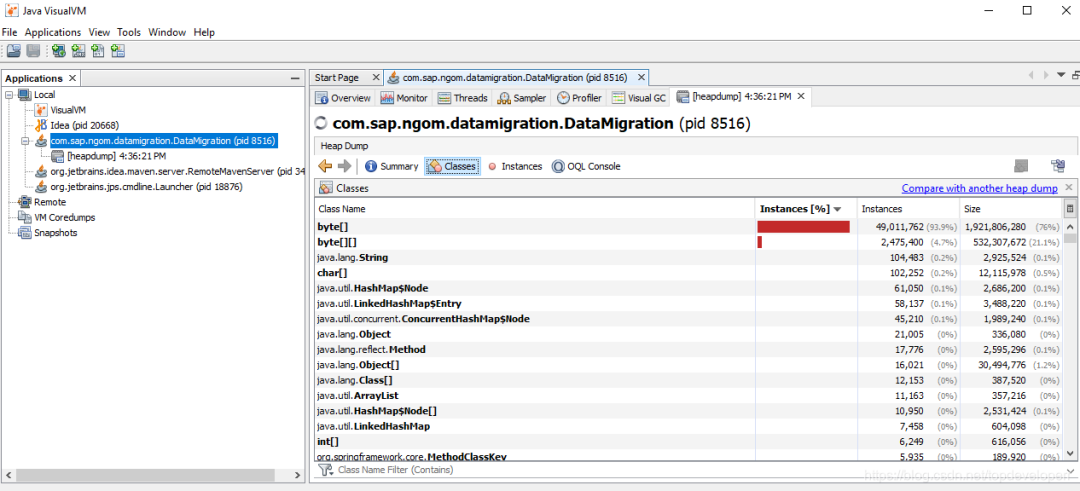Select the byte[][] class row
The width and height of the screenshot is (1080, 491).
point(689,242)
